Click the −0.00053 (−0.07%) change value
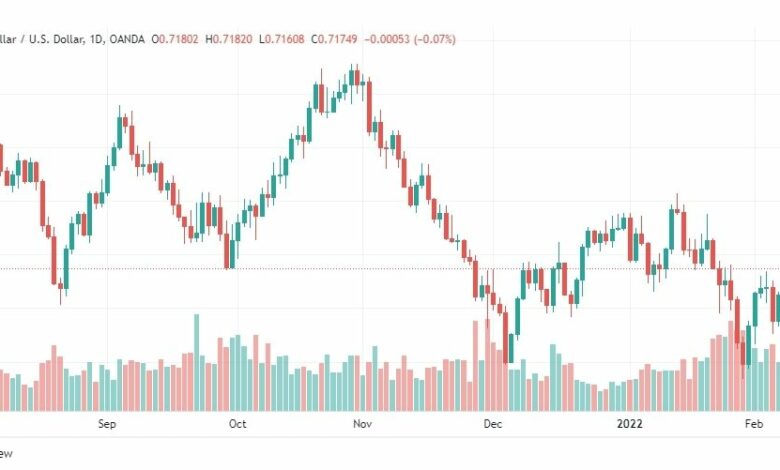This screenshot has height=470, width=780. (x=410, y=39)
